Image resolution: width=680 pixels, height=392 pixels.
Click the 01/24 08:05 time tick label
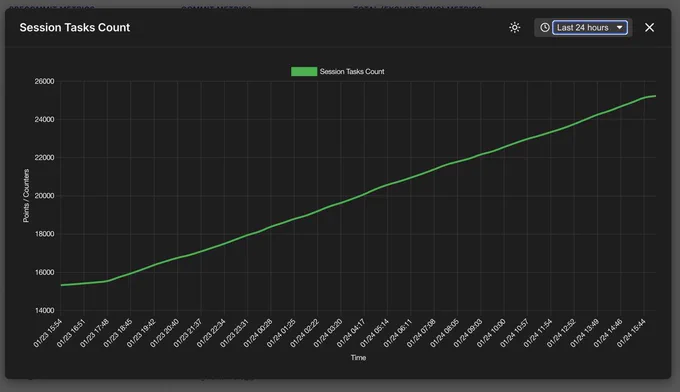point(445,333)
